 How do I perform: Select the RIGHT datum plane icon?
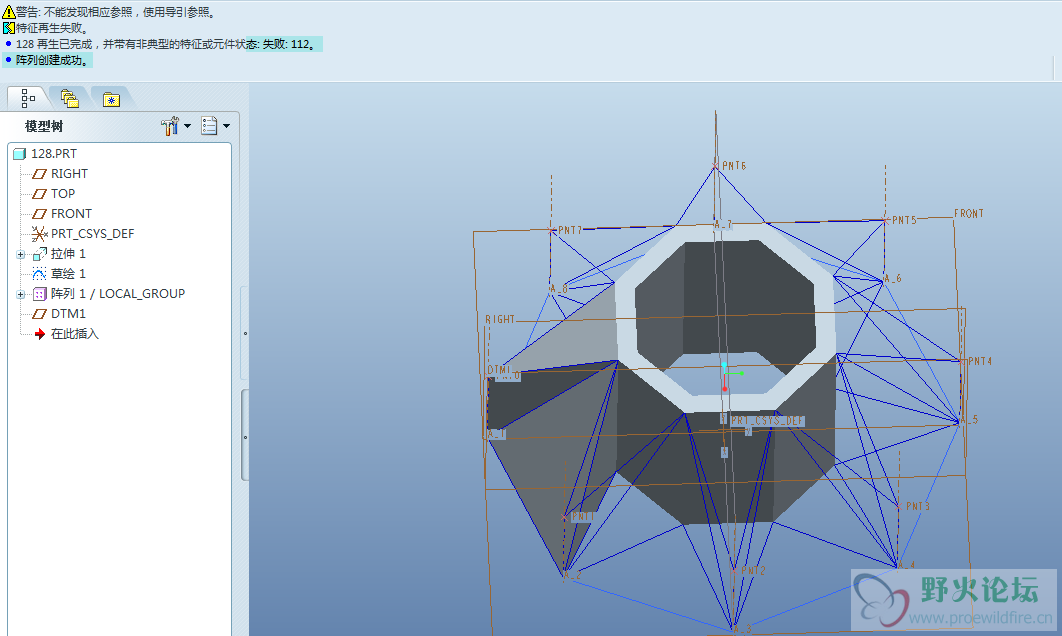40,174
